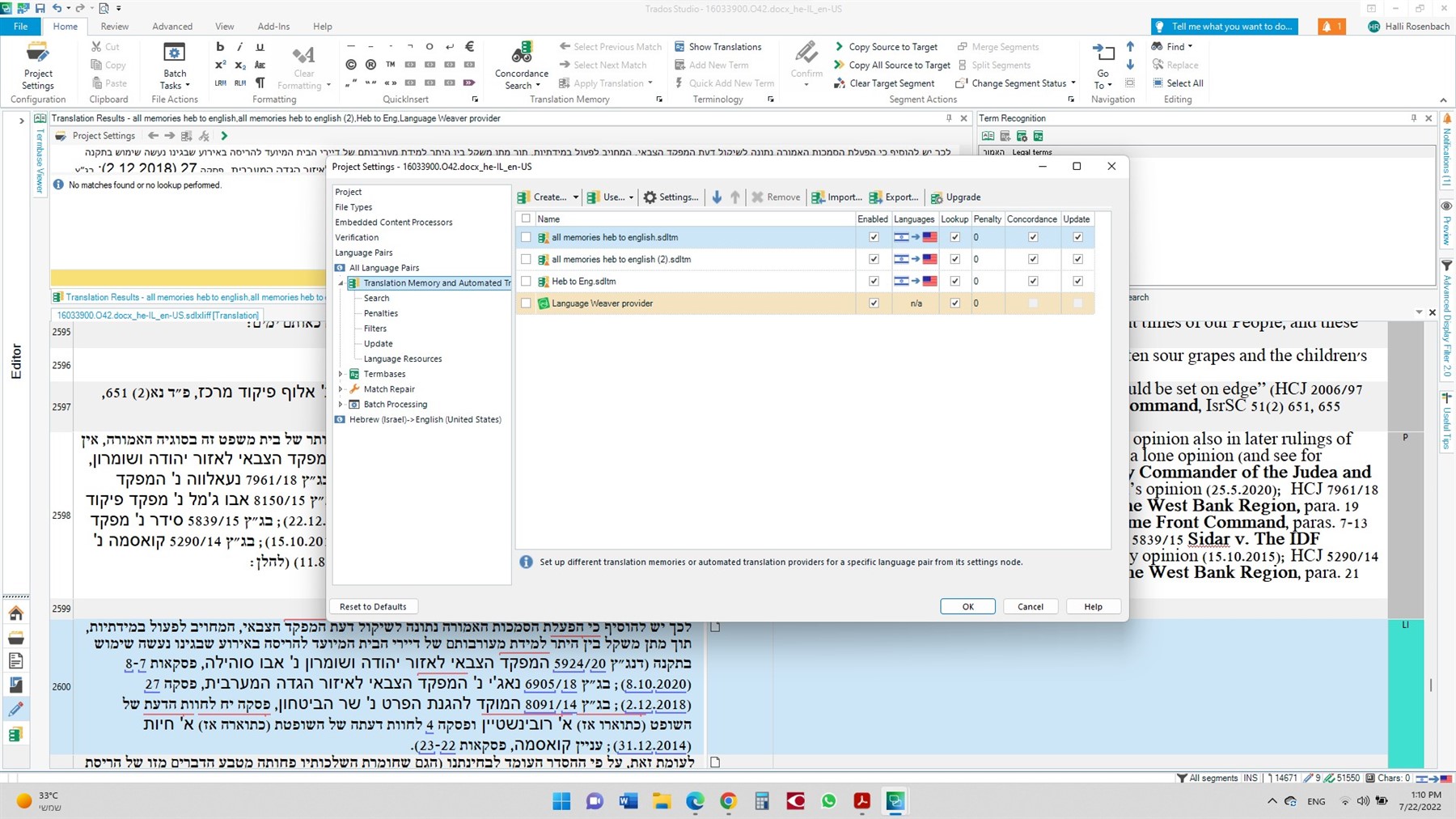Toggle Enabled for Language Weaver provider
1456x819 pixels.
[x=874, y=303]
